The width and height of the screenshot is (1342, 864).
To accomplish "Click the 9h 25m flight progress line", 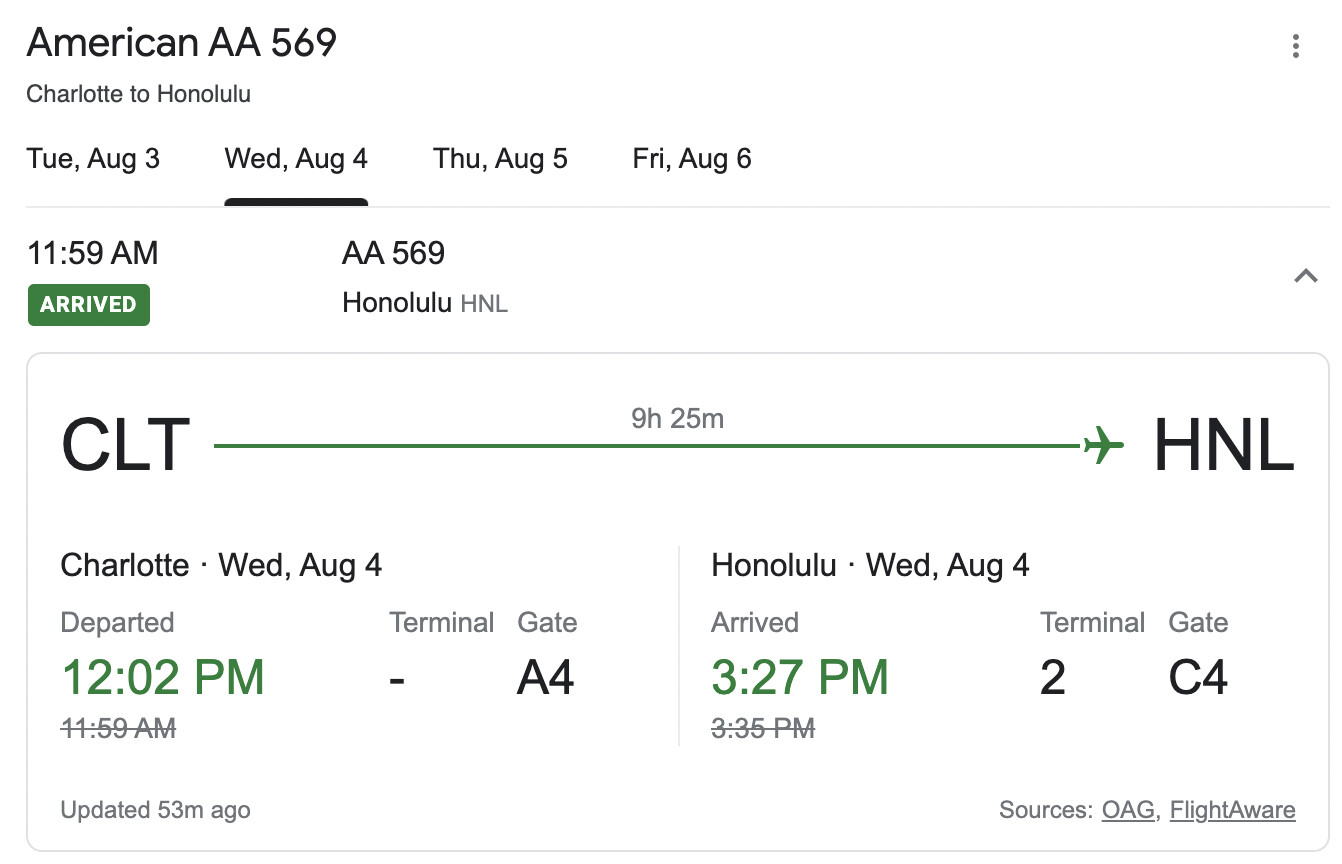I will tap(648, 444).
